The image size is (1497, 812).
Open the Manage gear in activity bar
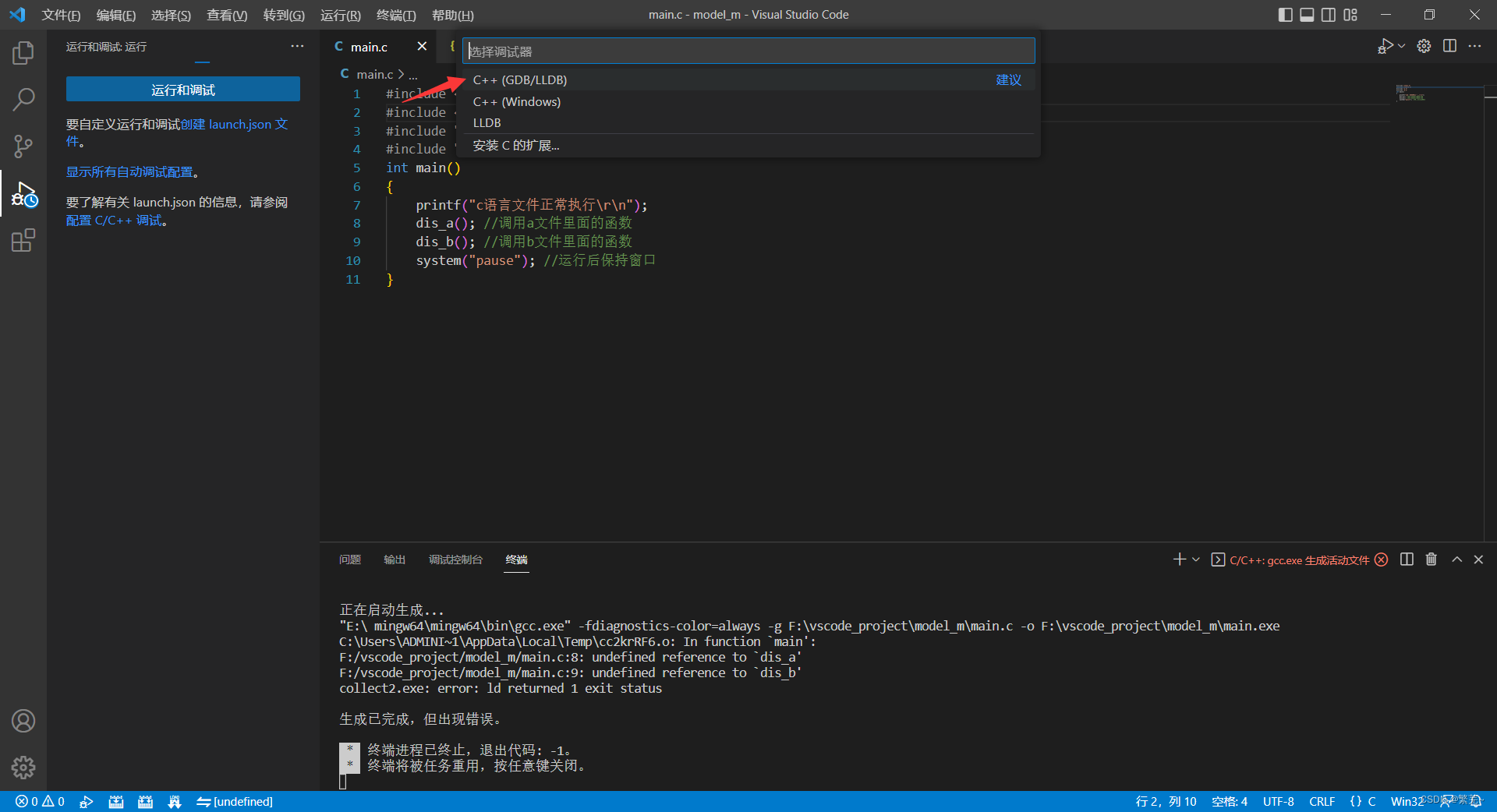23,768
